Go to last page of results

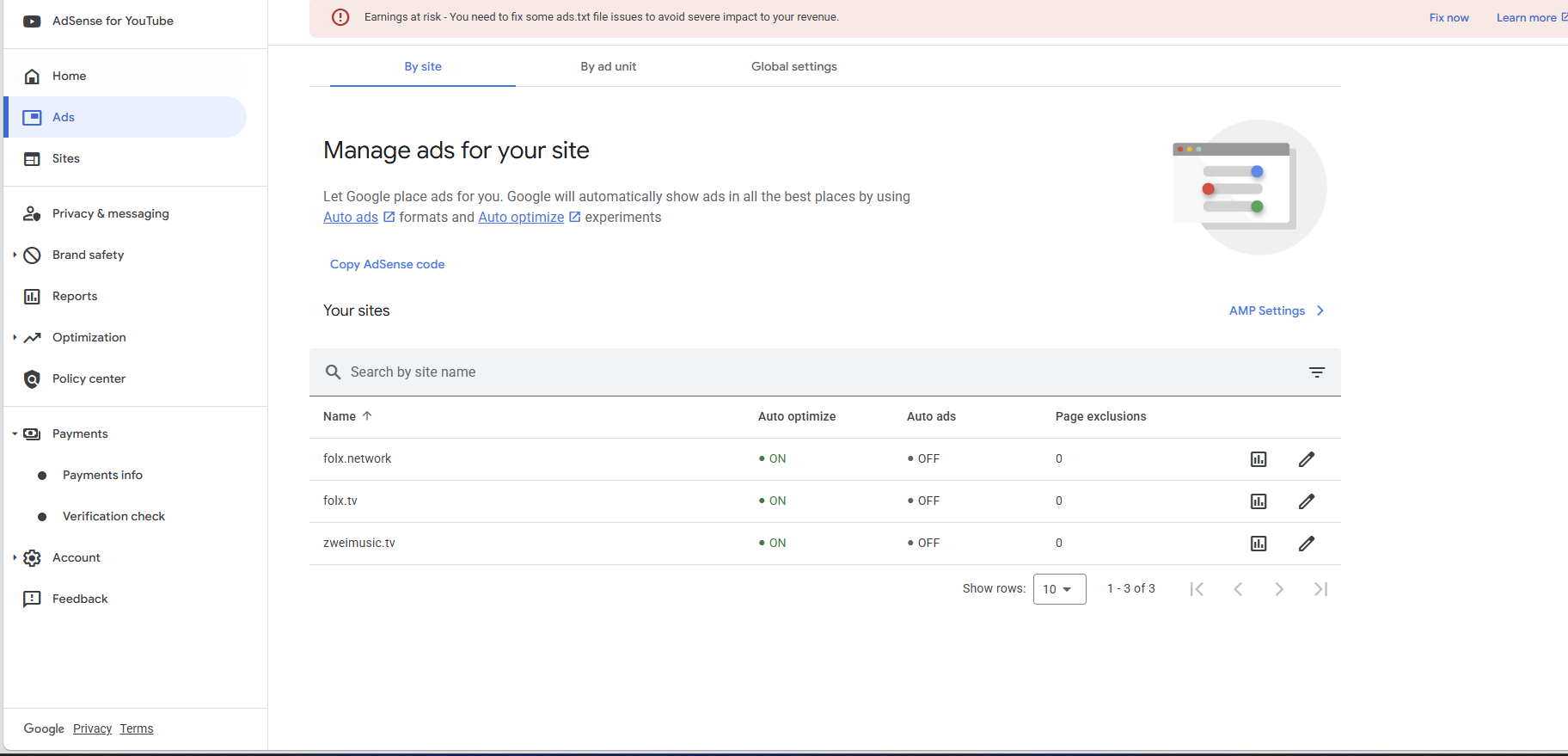(x=1321, y=589)
